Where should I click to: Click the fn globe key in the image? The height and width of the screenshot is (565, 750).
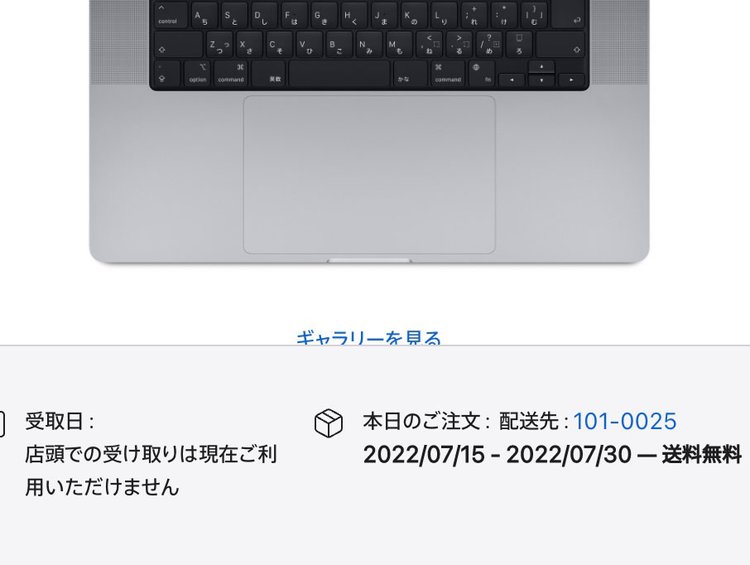(481, 73)
